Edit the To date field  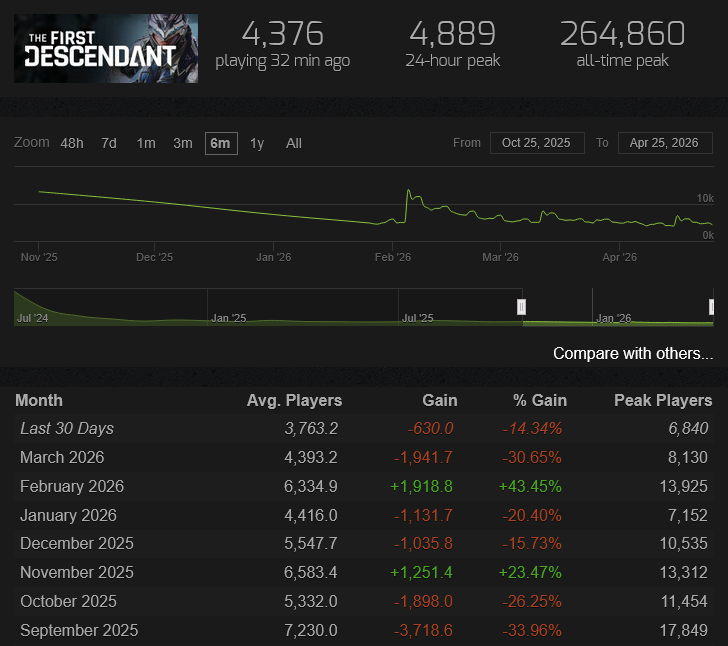pyautogui.click(x=665, y=143)
